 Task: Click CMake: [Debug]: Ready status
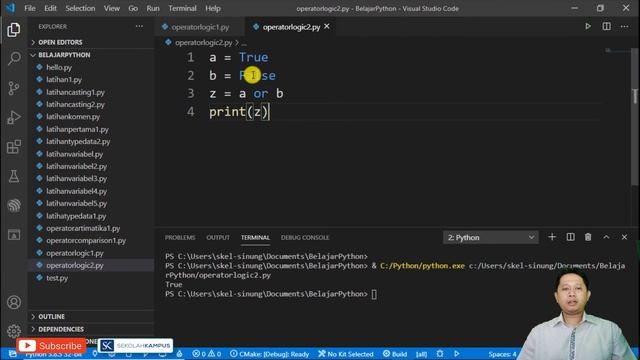[x=269, y=354]
